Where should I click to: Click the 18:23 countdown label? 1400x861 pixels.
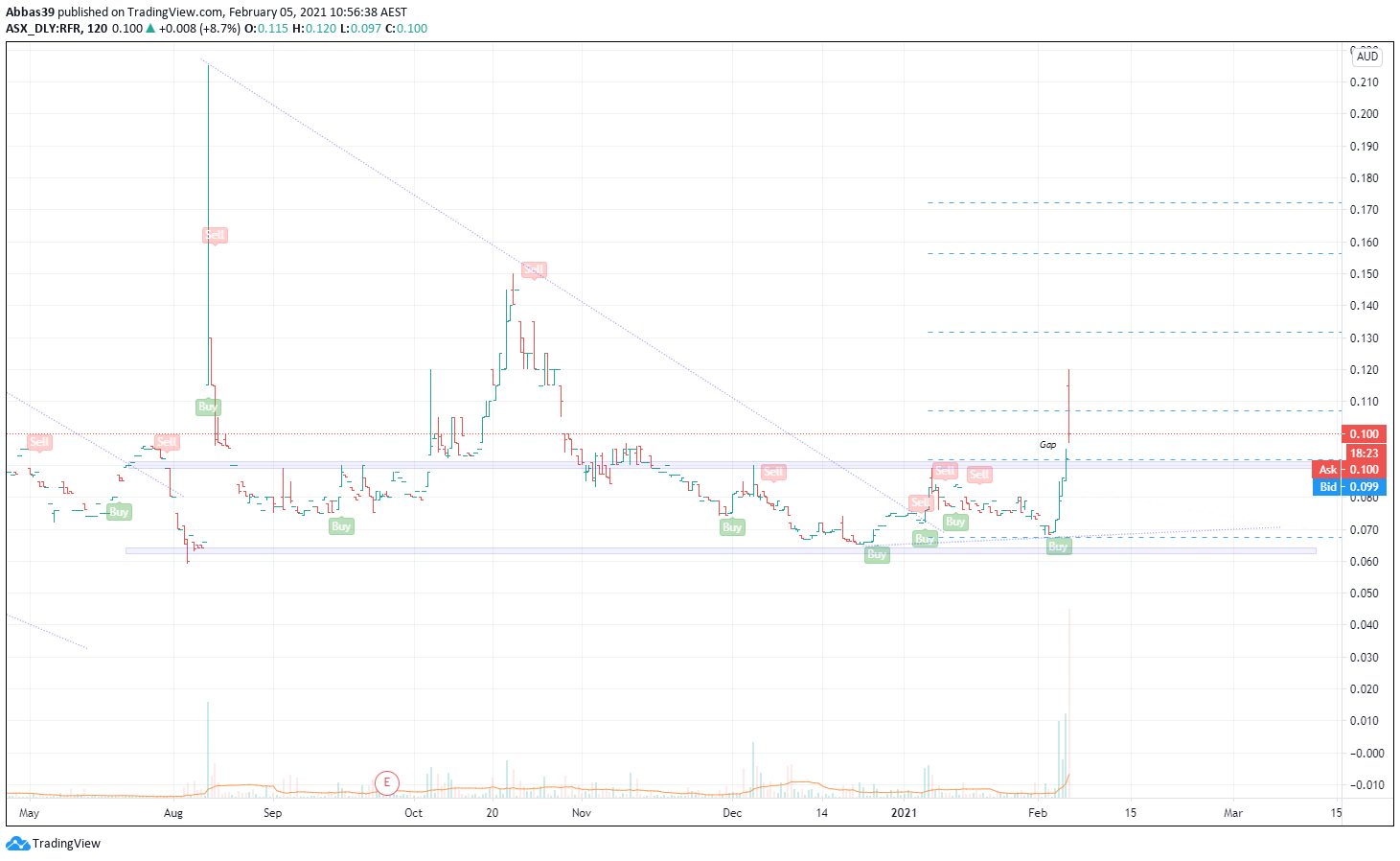click(1364, 454)
